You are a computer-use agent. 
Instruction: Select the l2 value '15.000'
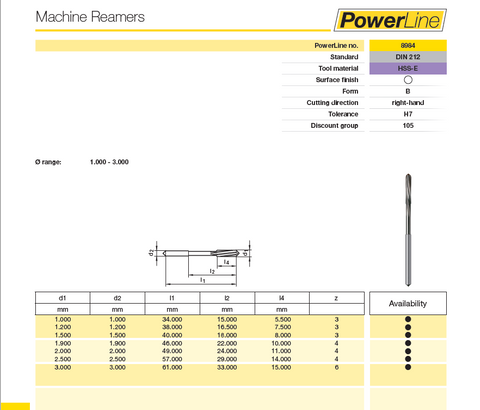[x=227, y=319]
